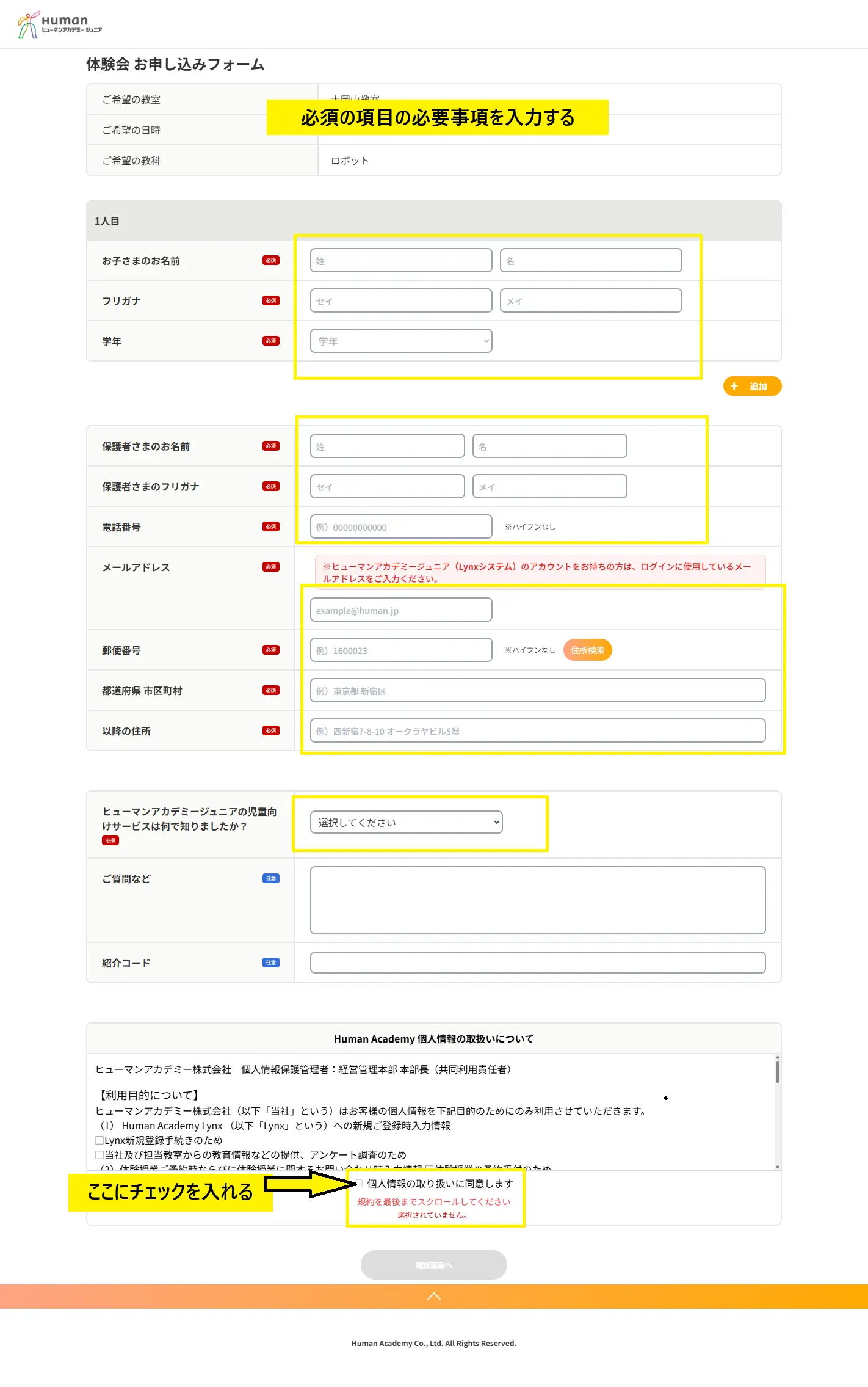Focus the child's セイ furigana field
868x1387 pixels.
401,300
